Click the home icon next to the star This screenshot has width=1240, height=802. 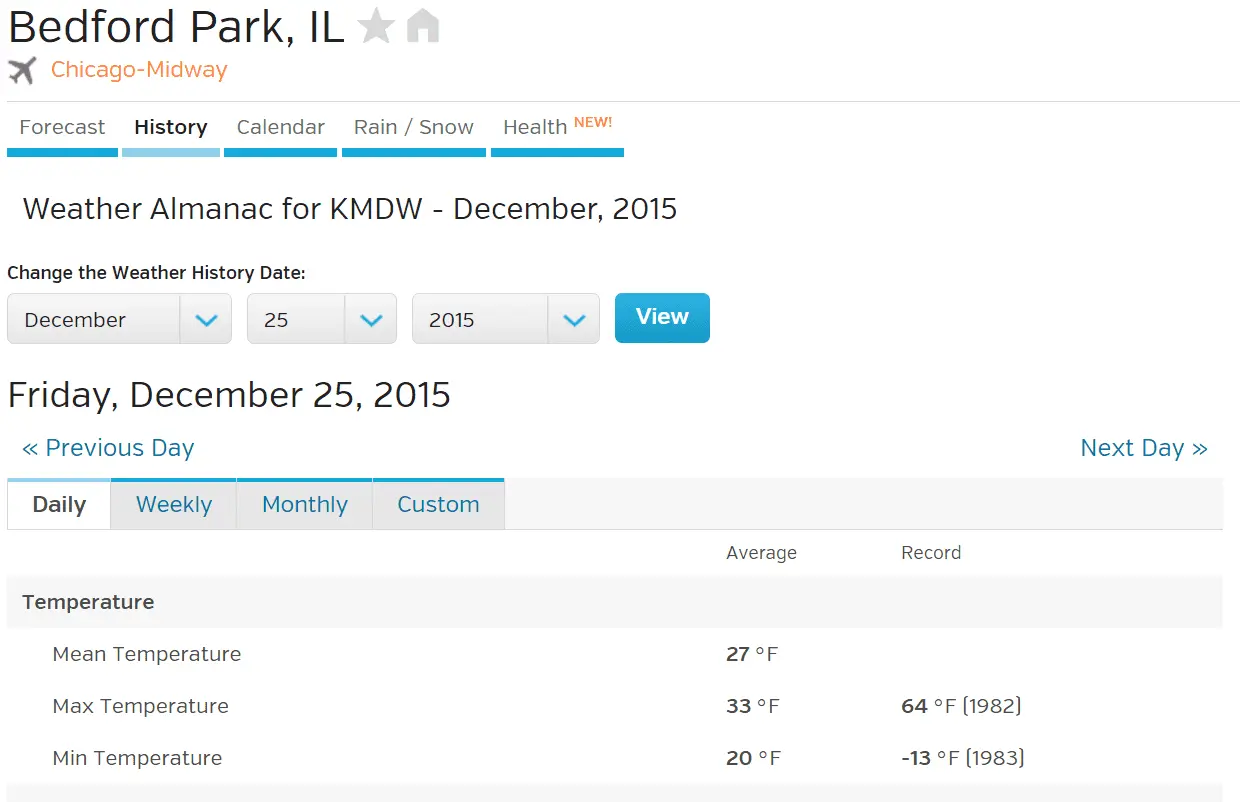(423, 27)
